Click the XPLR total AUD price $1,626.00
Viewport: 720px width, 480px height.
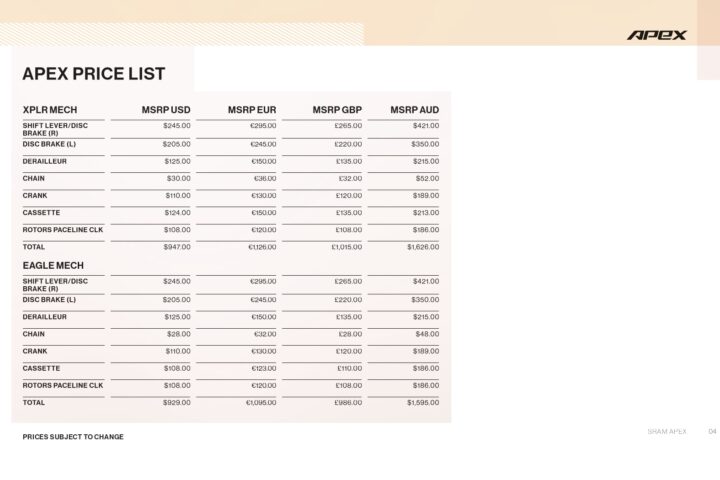422,246
